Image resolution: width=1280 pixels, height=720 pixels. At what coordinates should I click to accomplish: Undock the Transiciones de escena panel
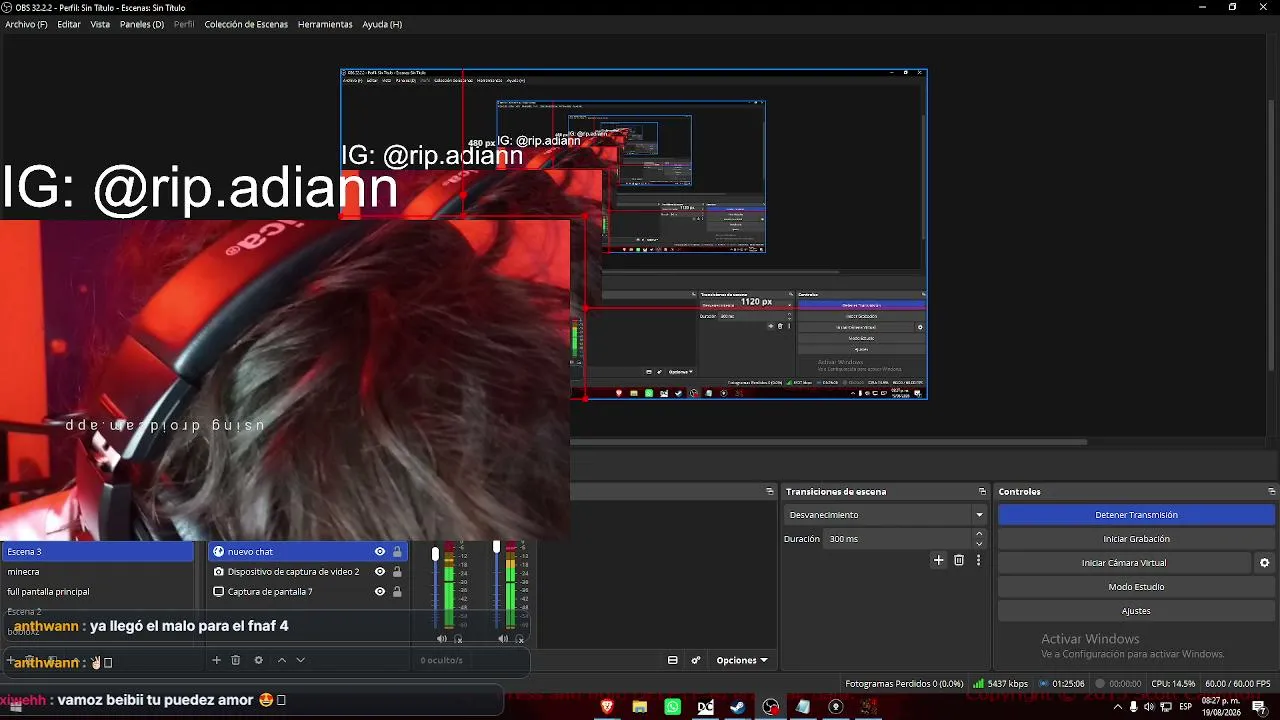[x=982, y=492]
